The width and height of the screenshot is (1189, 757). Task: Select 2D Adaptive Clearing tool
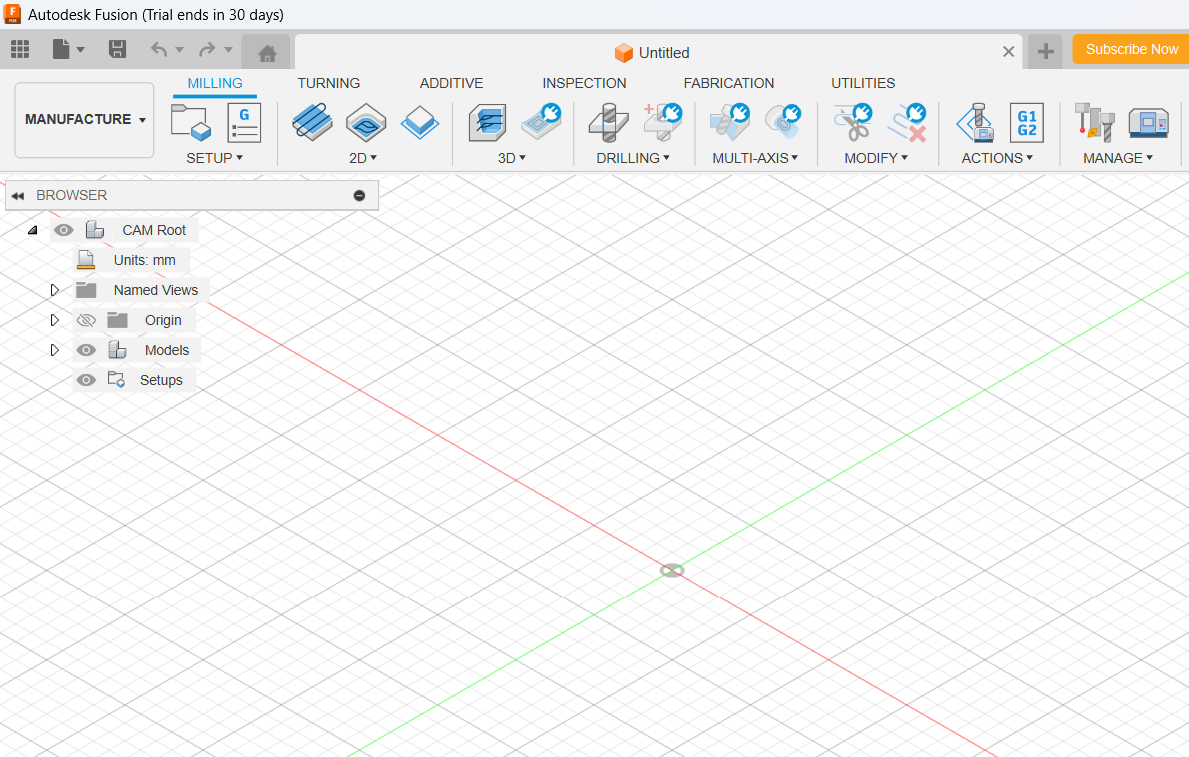[312, 122]
